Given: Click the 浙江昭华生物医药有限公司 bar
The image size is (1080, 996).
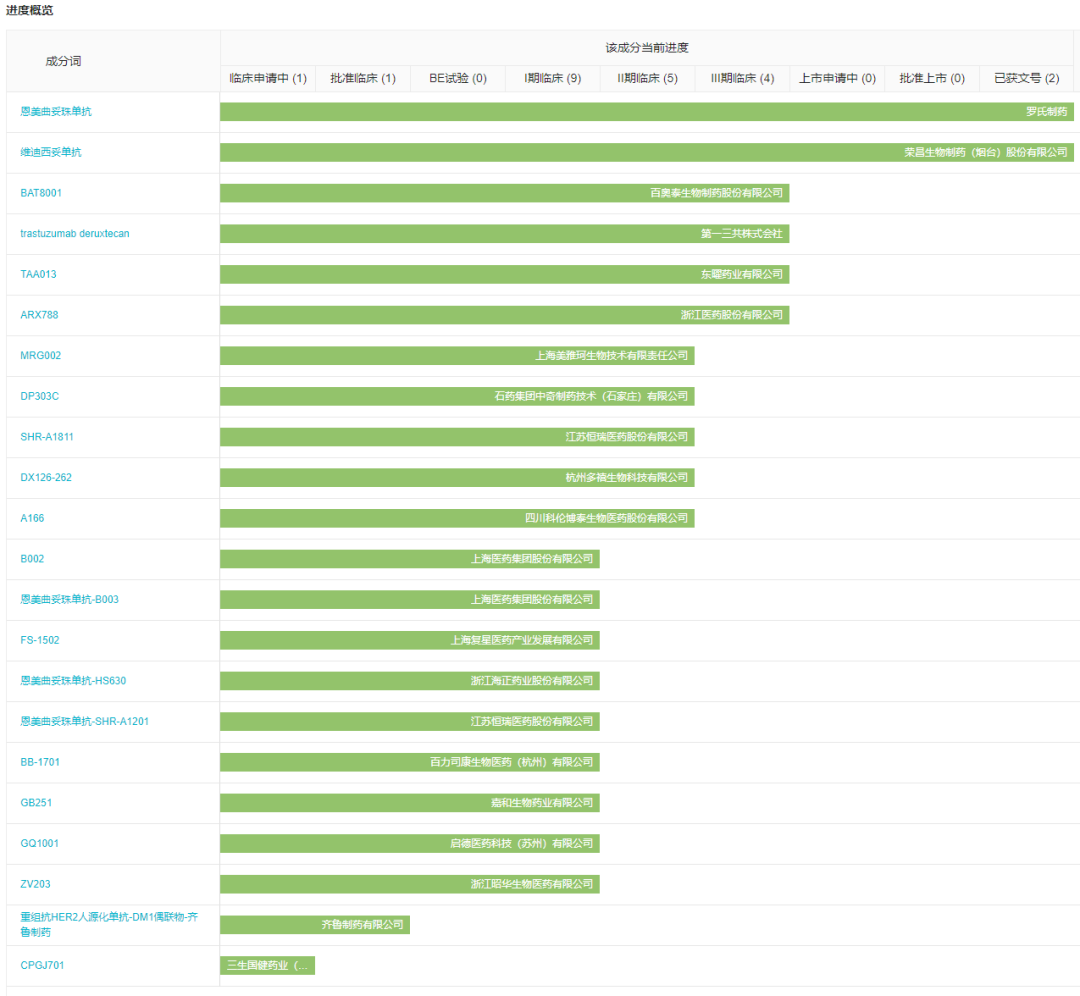Looking at the screenshot, I should tap(410, 884).
